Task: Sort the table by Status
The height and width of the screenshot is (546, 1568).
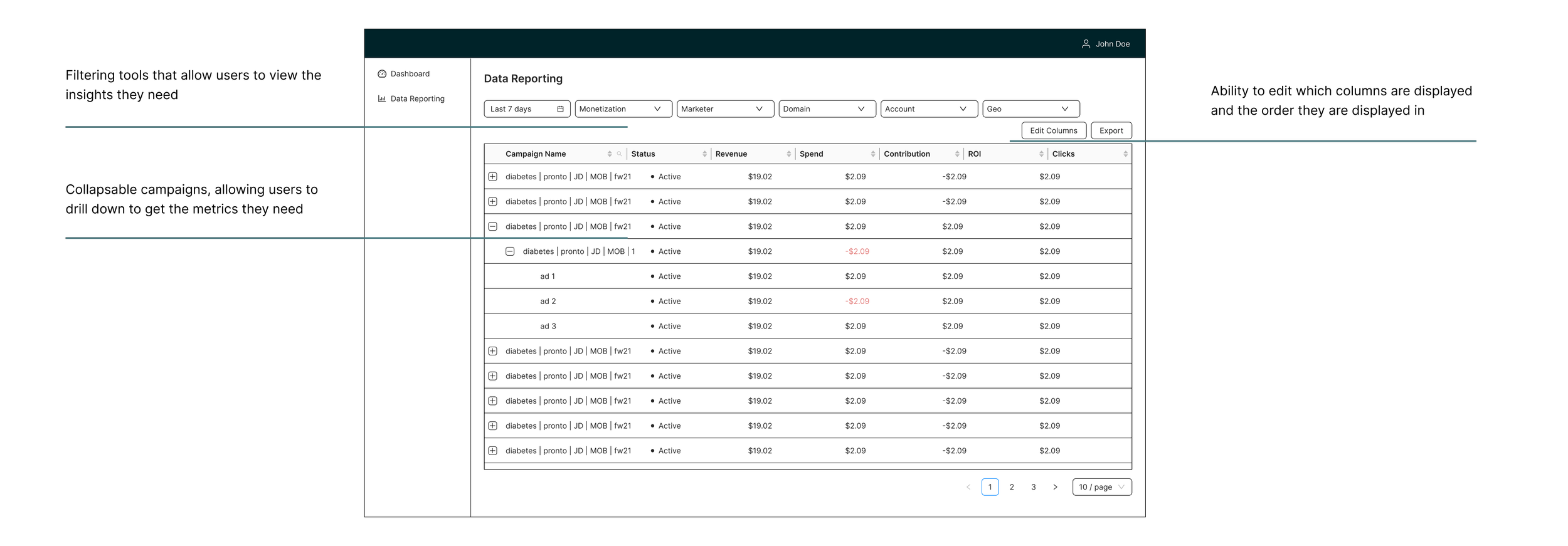Action: [x=705, y=154]
